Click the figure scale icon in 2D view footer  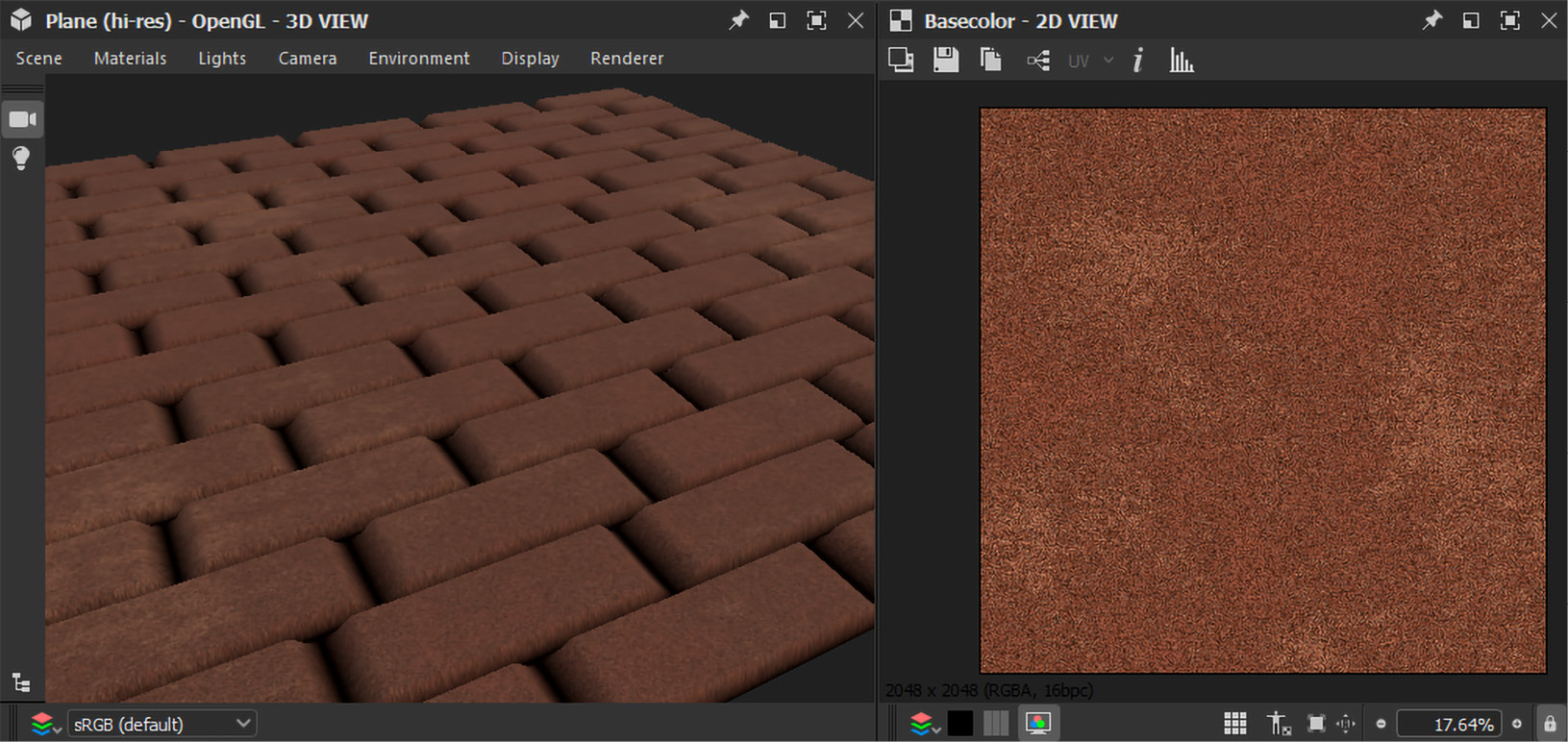[1278, 723]
